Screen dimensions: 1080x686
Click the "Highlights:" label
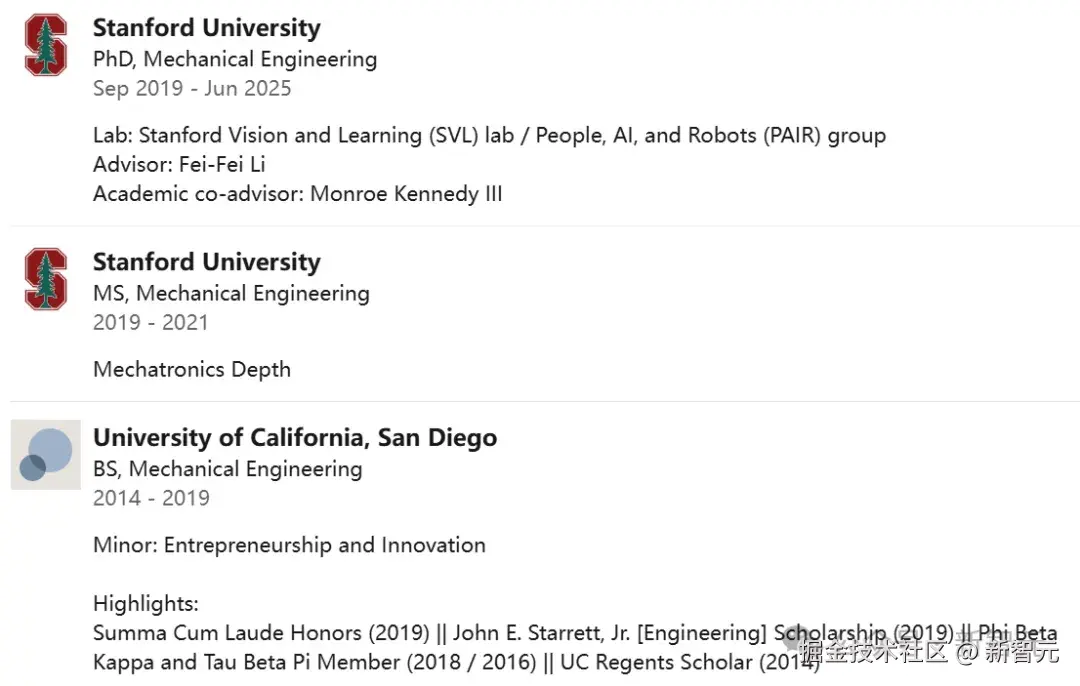pos(146,603)
